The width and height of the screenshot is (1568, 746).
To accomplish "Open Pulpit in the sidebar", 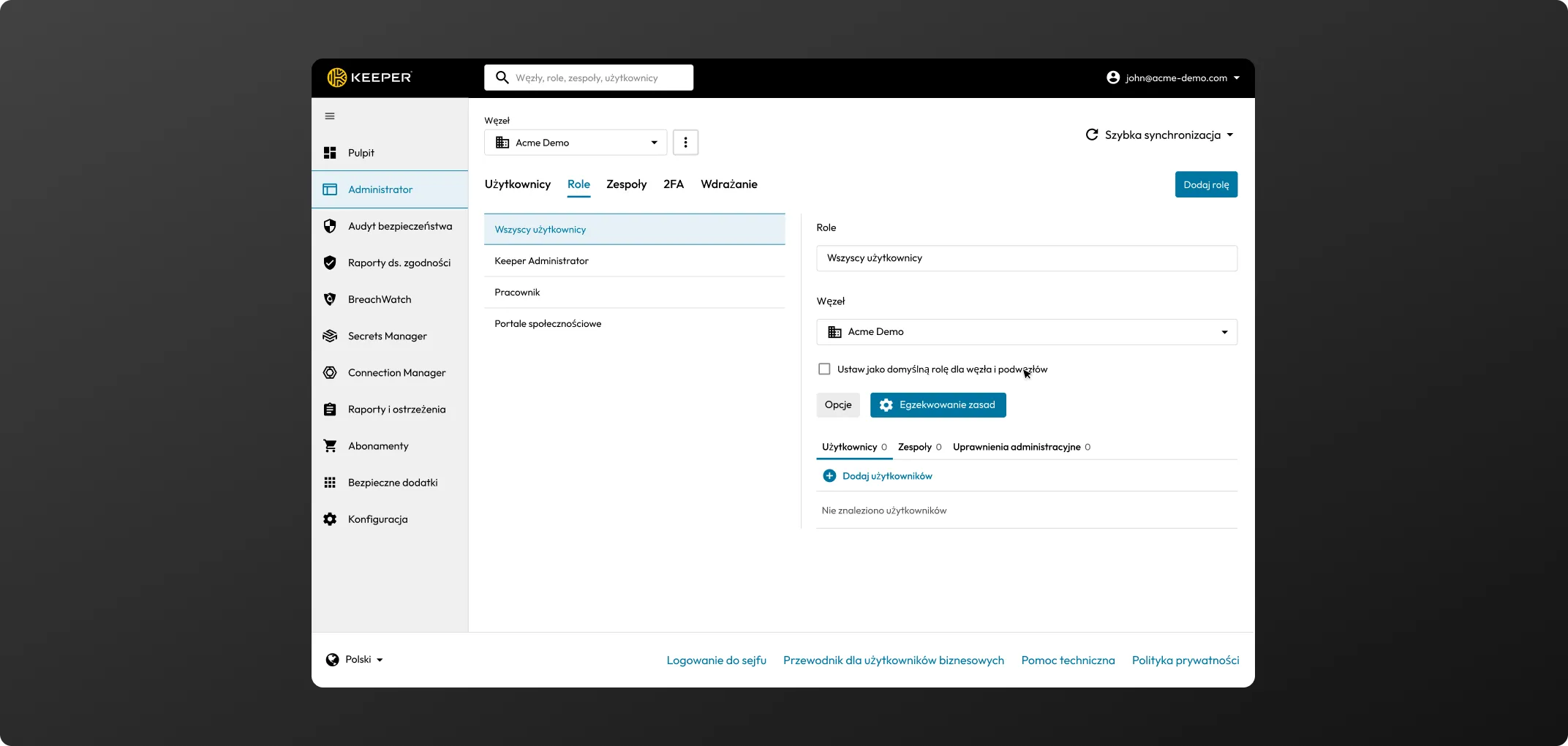I will coord(390,153).
